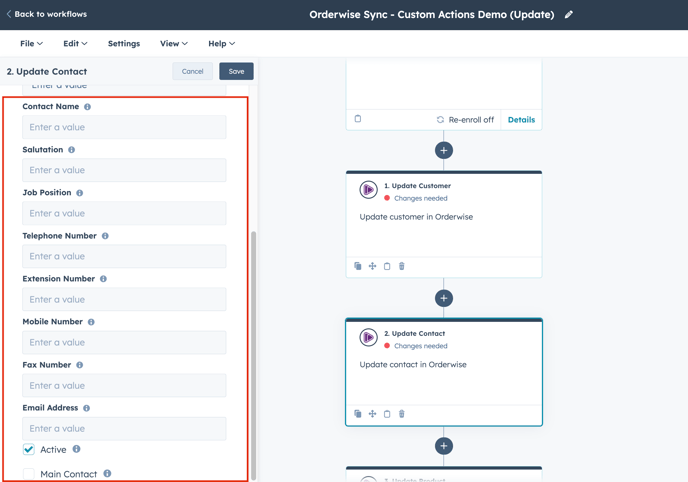Click the pencil icon to rename workflow
The width and height of the screenshot is (688, 482).
(569, 14)
